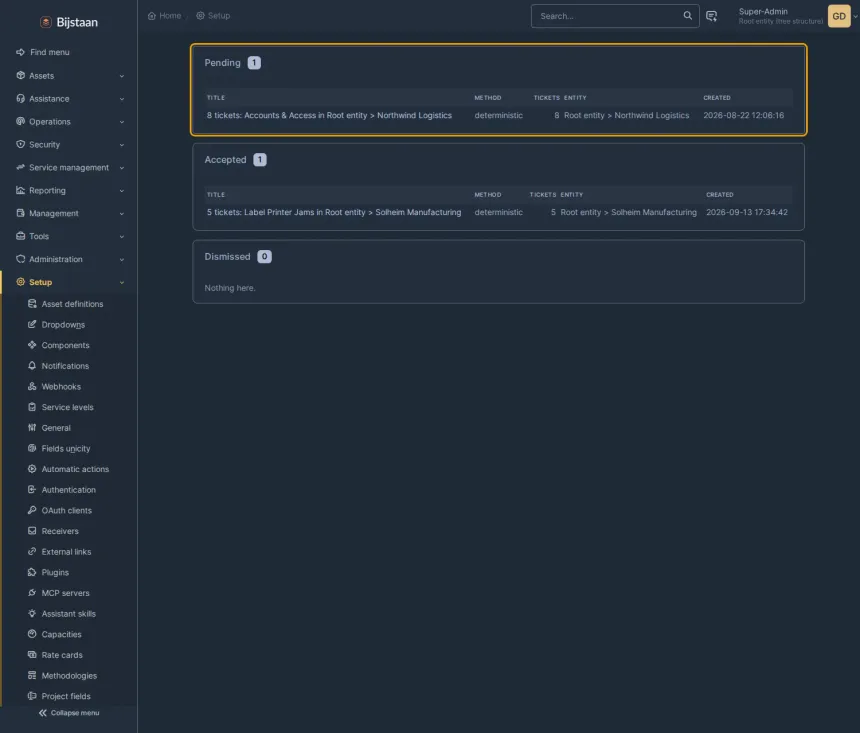860x733 pixels.
Task: Expand the Management menu chevron
Action: (x=122, y=213)
